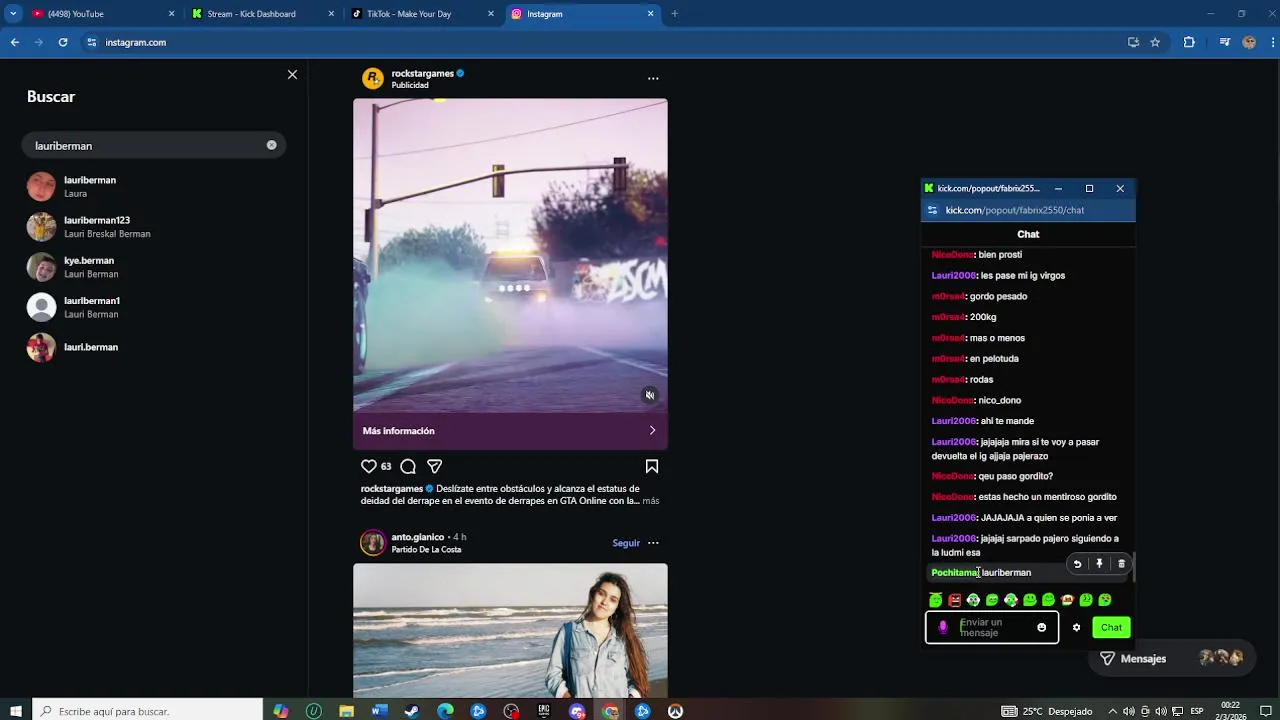The height and width of the screenshot is (720, 1280).
Task: Open the browser profile avatar
Action: (x=1249, y=42)
